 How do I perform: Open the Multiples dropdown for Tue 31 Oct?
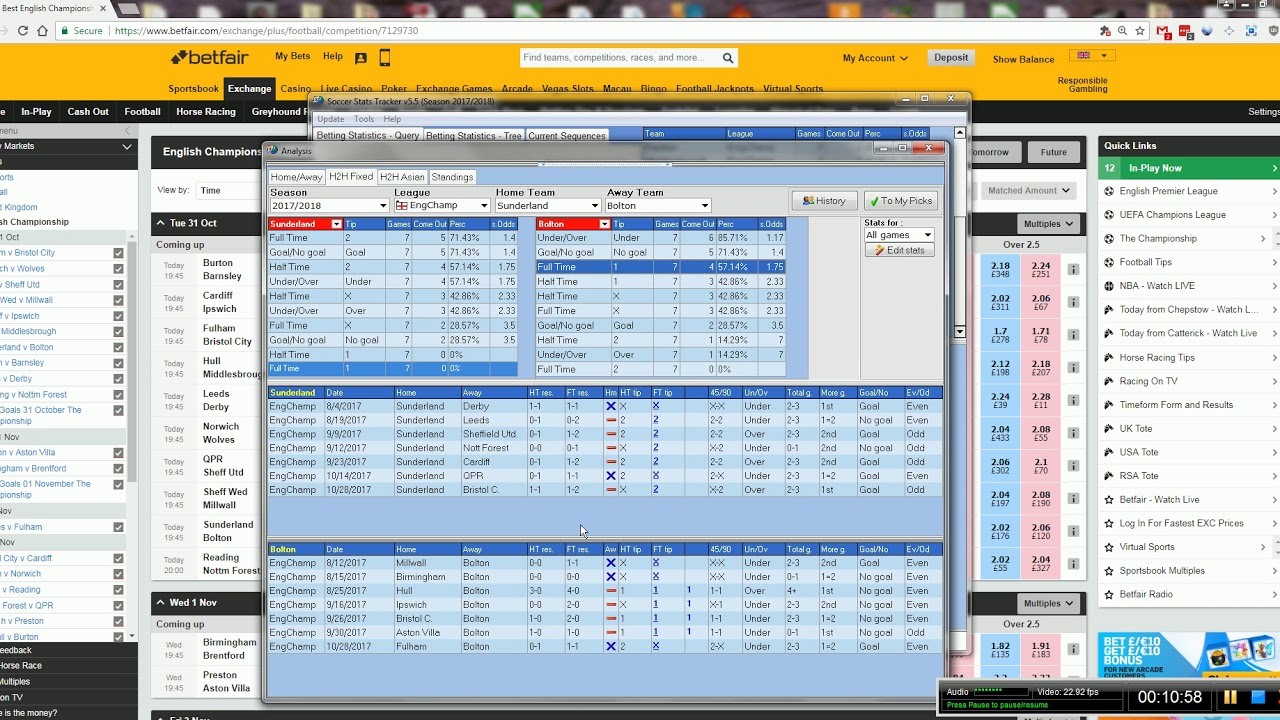click(1046, 224)
